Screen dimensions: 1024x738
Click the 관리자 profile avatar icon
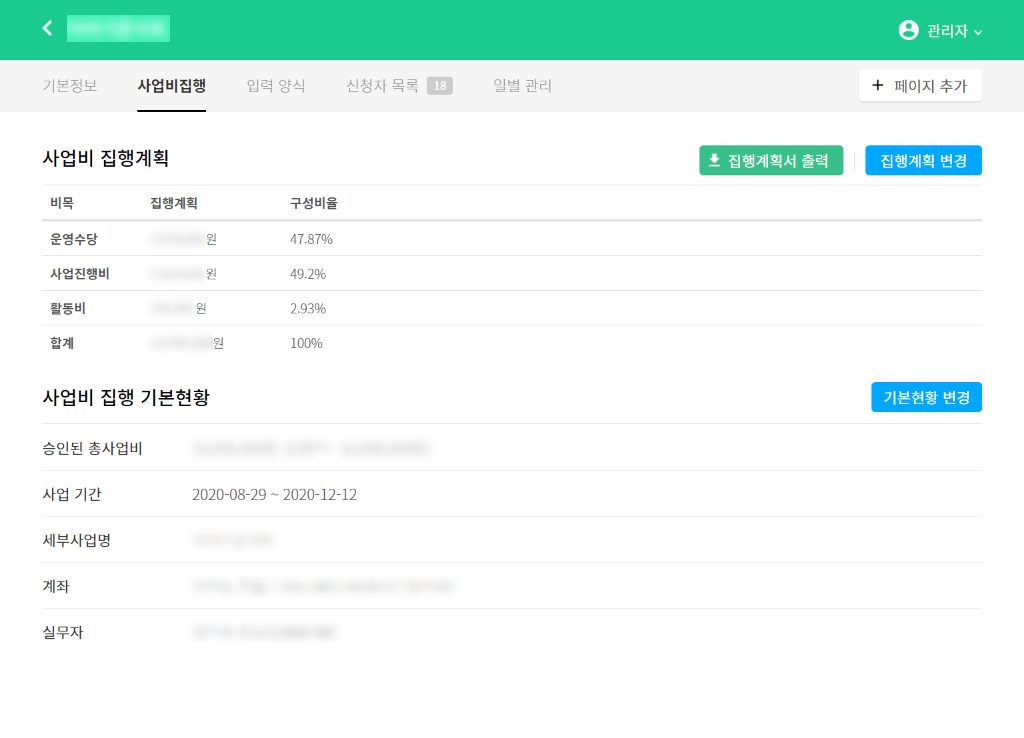click(x=908, y=30)
